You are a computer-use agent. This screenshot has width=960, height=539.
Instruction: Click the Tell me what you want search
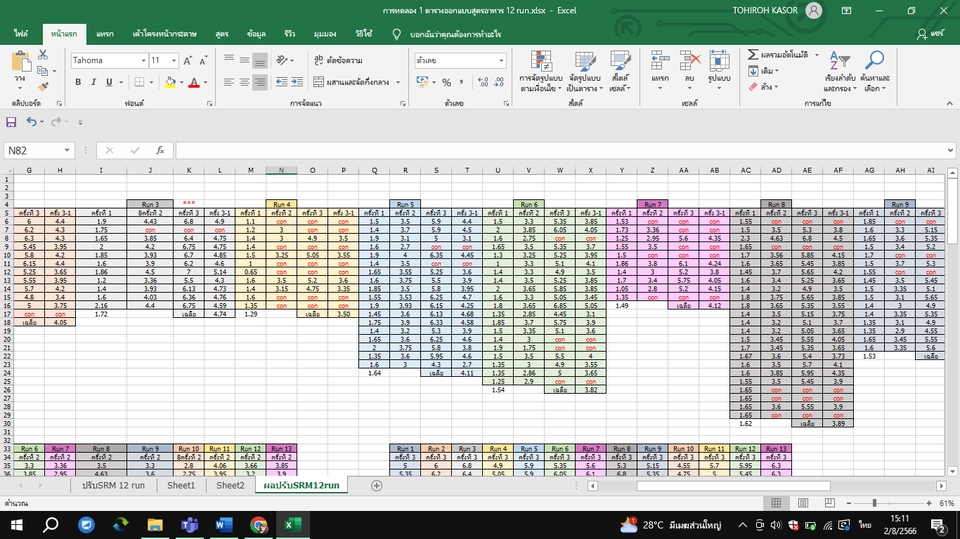(x=455, y=34)
